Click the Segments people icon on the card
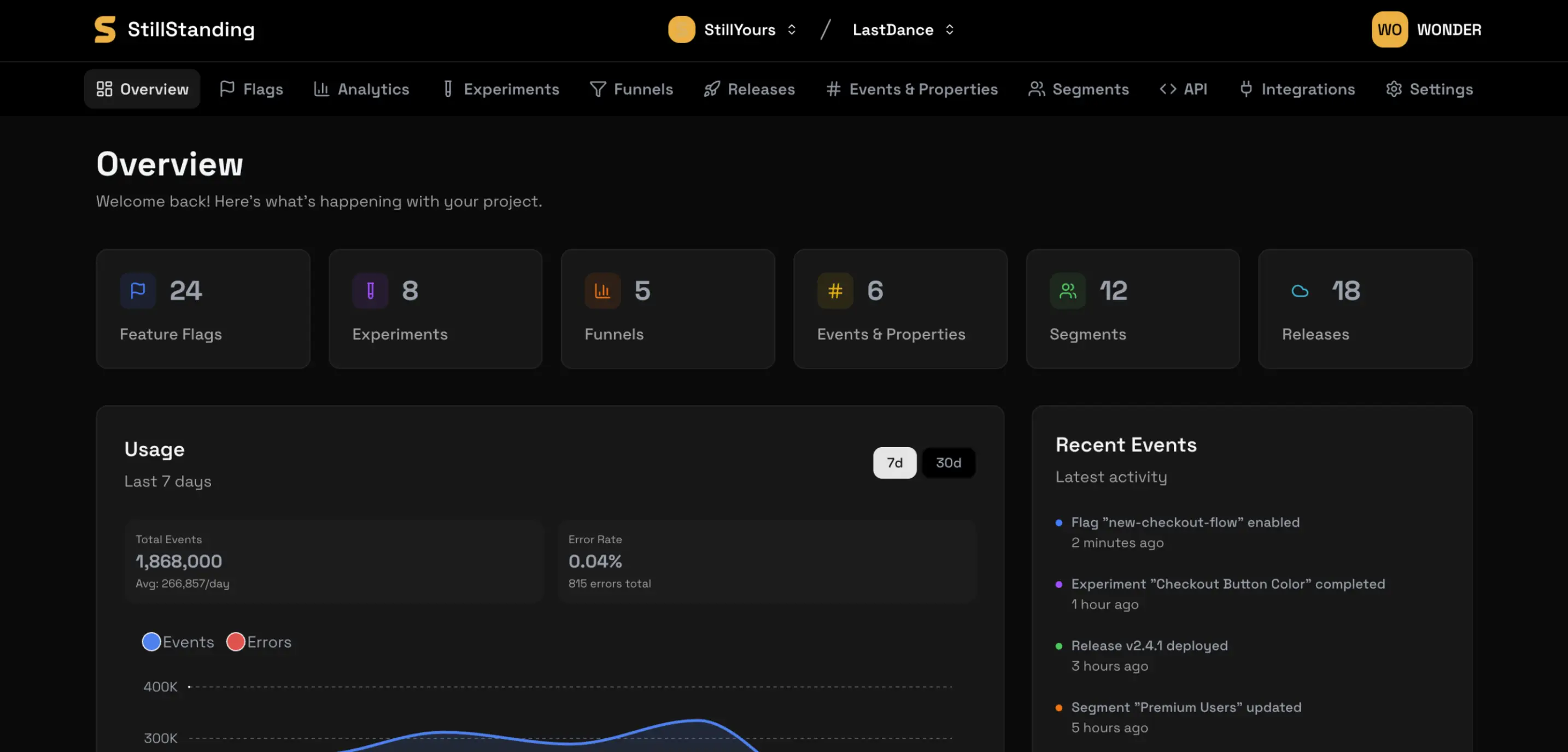This screenshot has height=752, width=1568. click(1067, 291)
